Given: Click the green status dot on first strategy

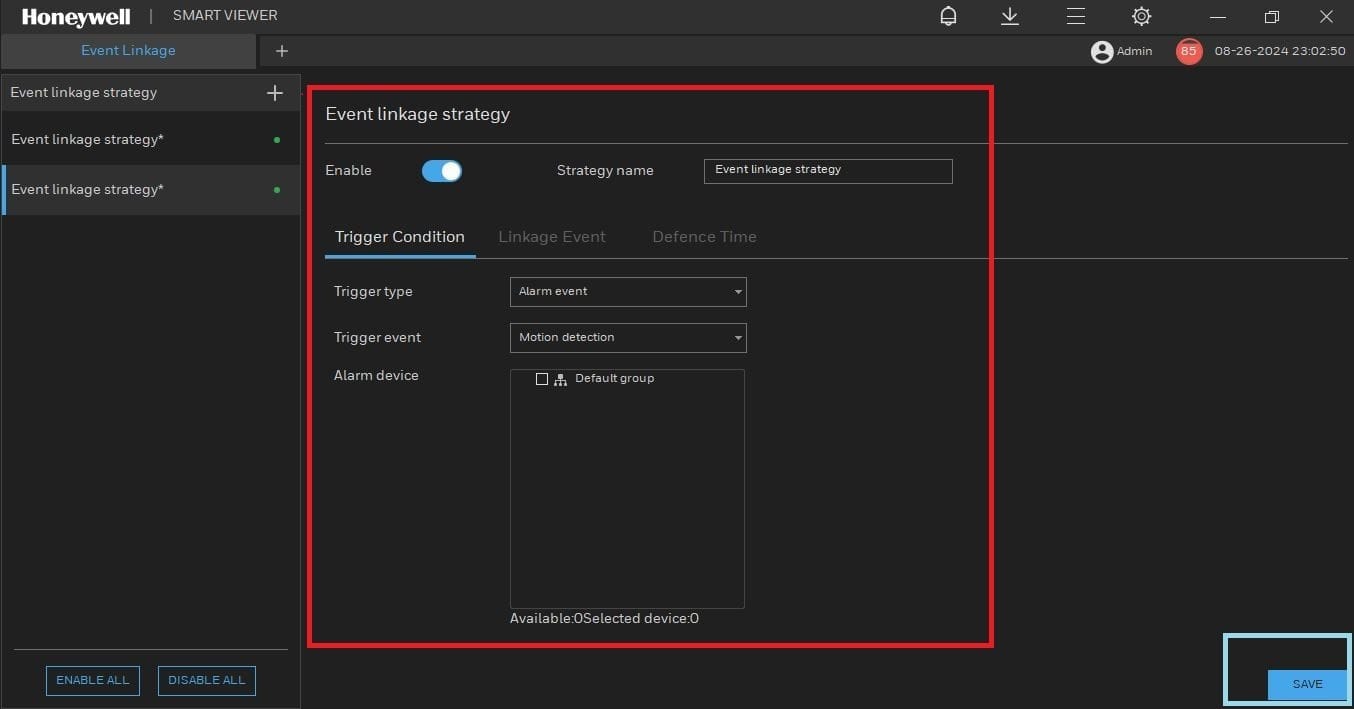Looking at the screenshot, I should (x=276, y=139).
